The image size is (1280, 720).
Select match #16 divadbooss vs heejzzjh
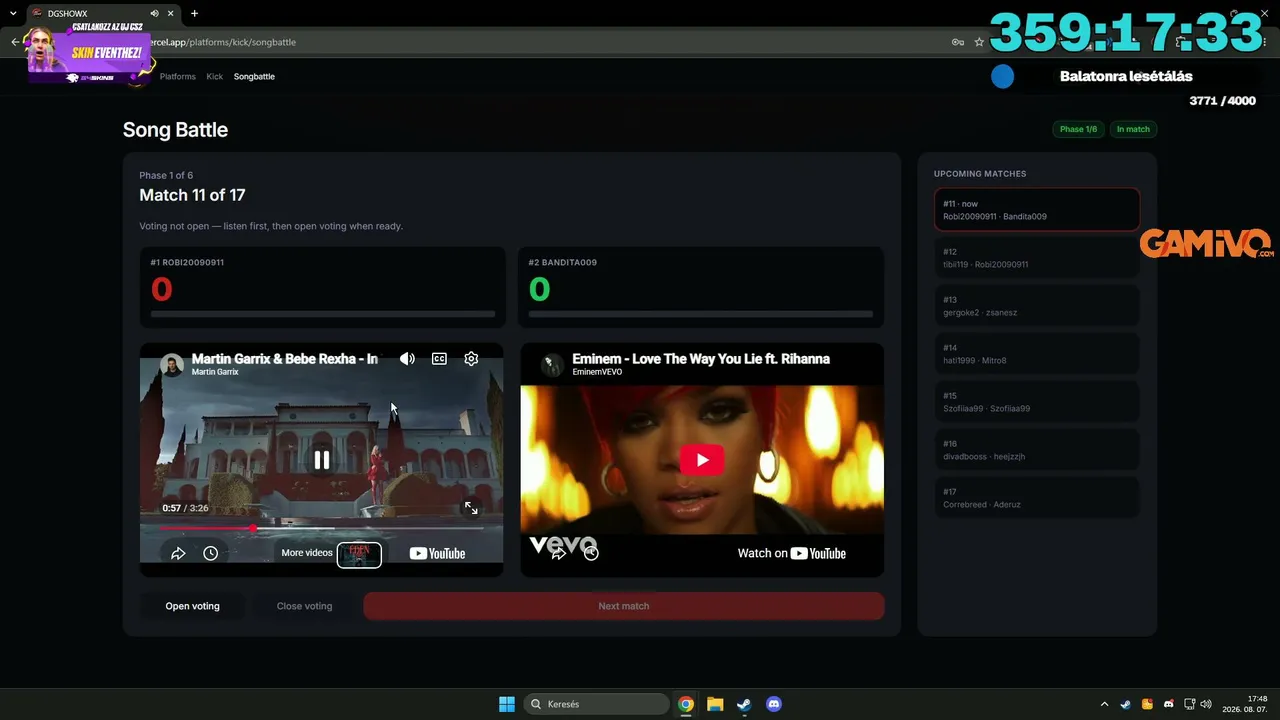1036,450
